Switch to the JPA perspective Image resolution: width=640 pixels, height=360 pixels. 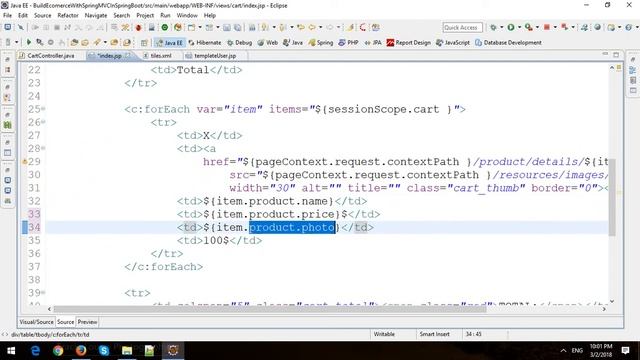point(373,42)
